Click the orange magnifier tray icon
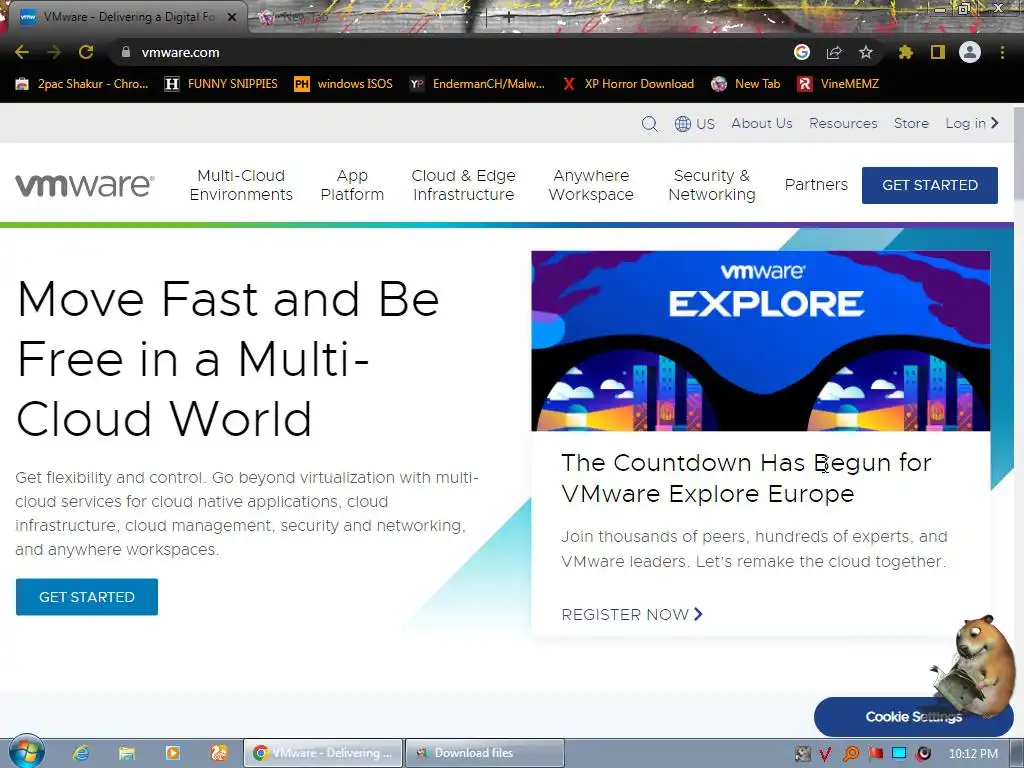The width and height of the screenshot is (1024, 768). coord(850,754)
